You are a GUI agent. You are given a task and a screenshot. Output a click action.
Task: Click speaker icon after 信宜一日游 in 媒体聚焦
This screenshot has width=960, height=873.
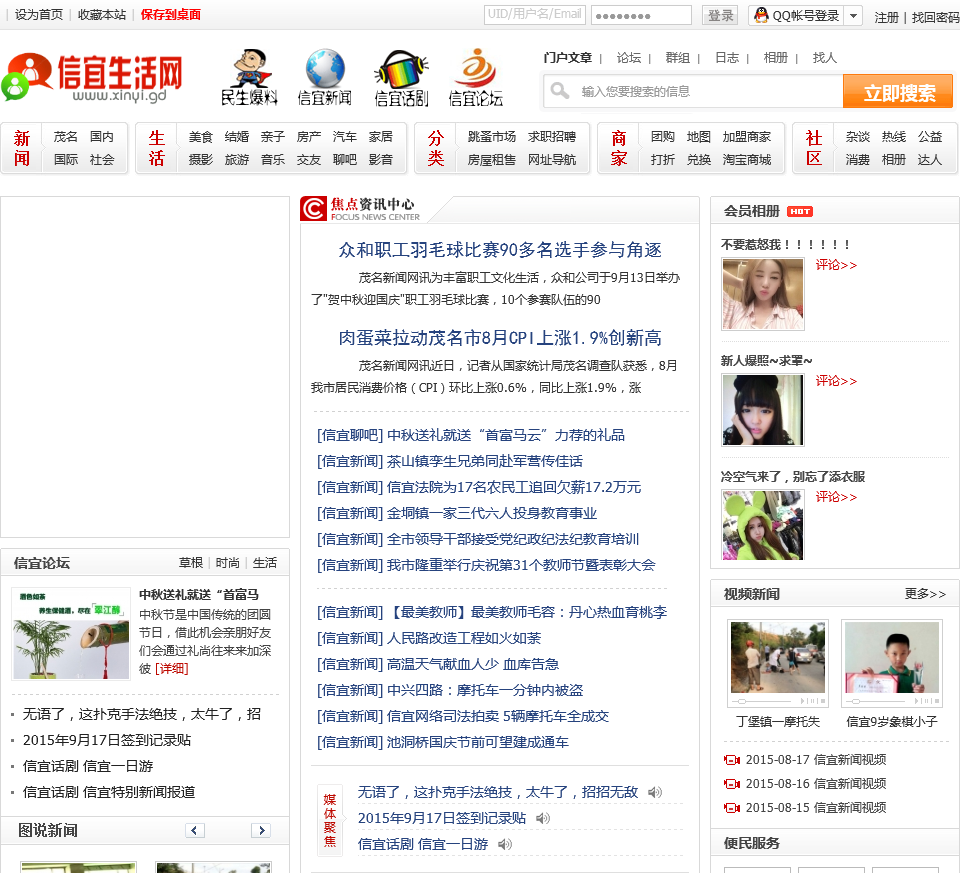click(505, 844)
